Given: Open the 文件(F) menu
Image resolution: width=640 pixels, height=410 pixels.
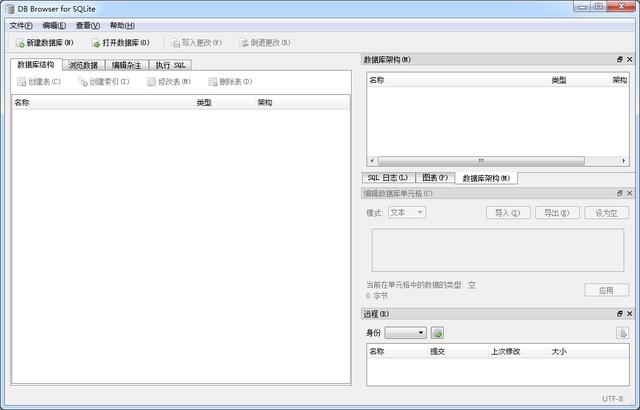Looking at the screenshot, I should tap(21, 26).
